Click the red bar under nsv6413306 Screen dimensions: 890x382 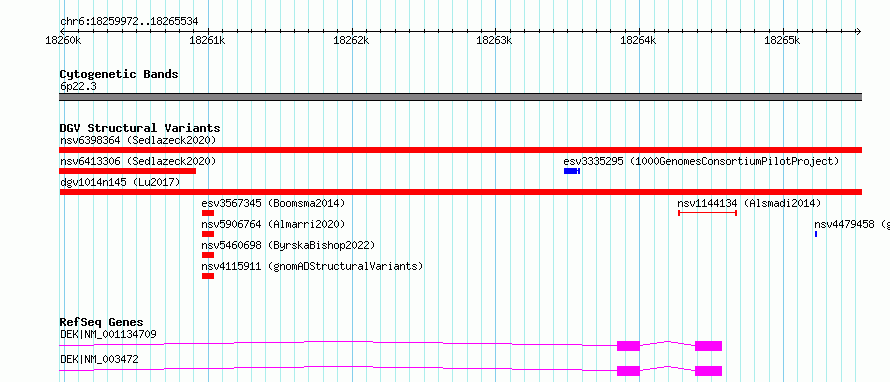coord(128,171)
